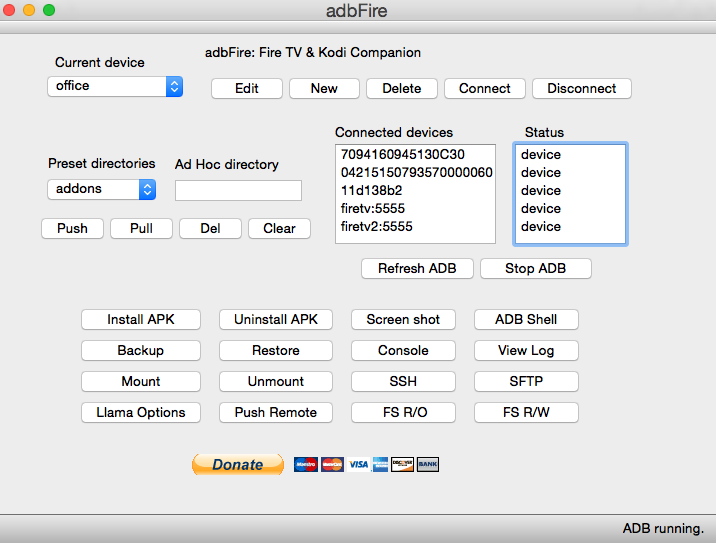Click the Edit device button

(x=247, y=89)
